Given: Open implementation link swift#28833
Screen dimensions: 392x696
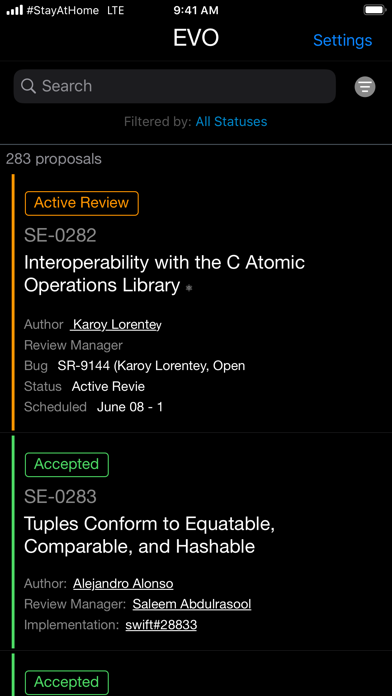Looking at the screenshot, I should (x=161, y=625).
